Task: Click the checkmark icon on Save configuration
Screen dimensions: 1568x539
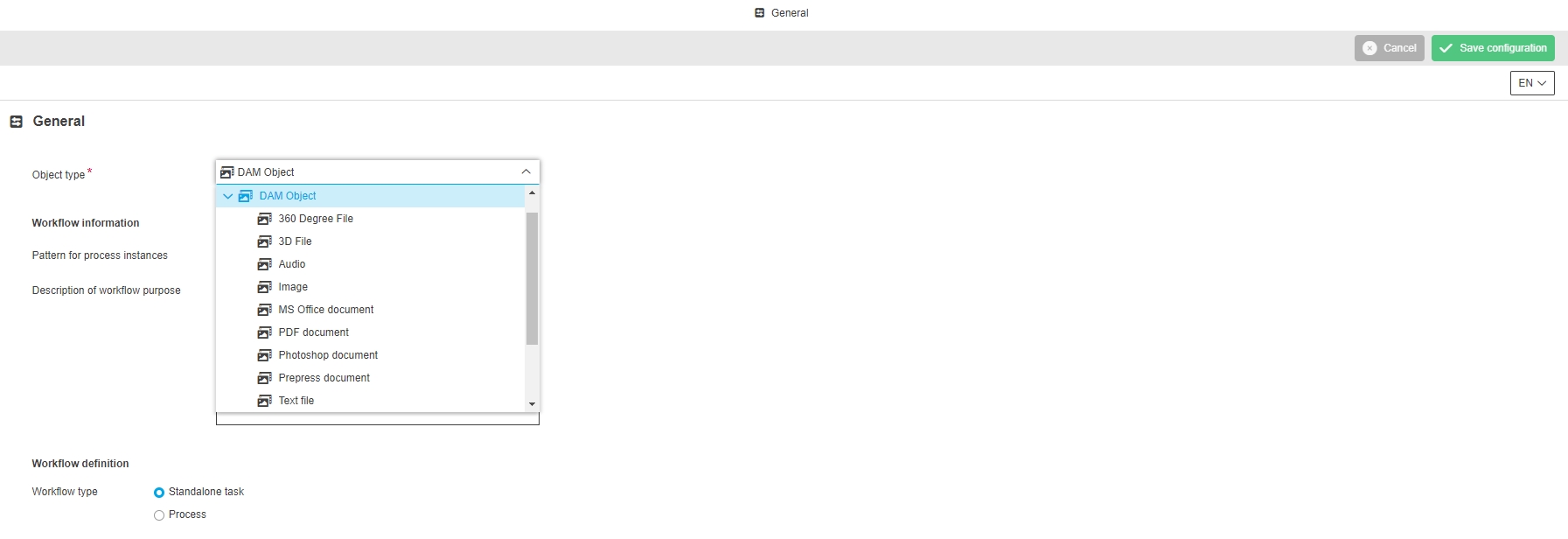Action: click(x=1446, y=48)
